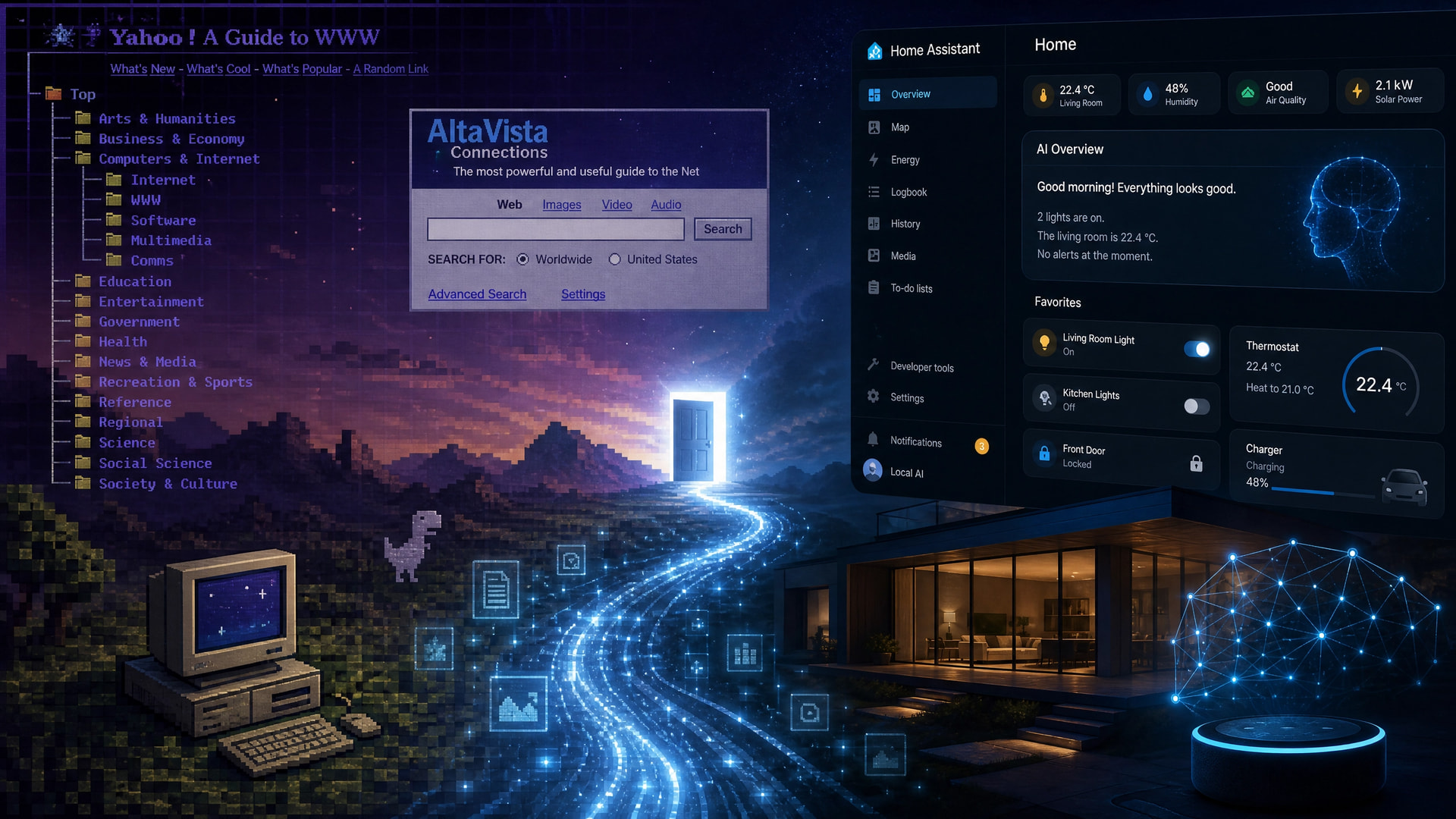Follow the What's Cool link
This screenshot has width=1456, height=819.
pos(218,69)
